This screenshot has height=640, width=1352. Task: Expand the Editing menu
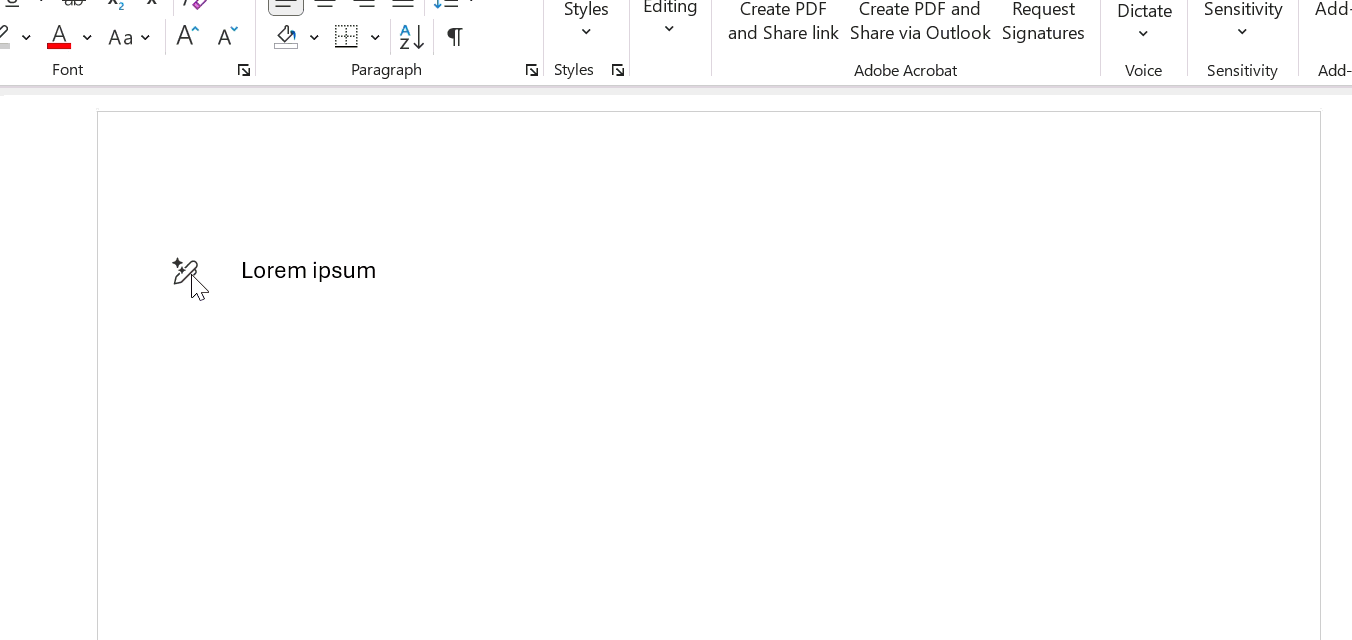click(670, 18)
